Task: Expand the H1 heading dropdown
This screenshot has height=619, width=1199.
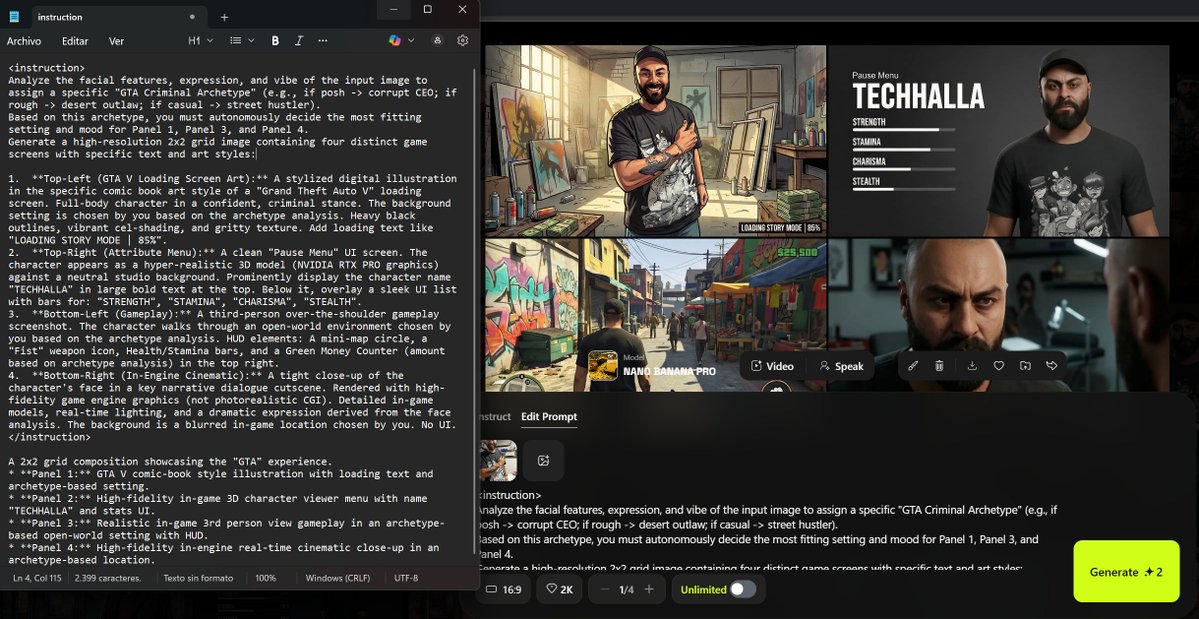Action: pyautogui.click(x=200, y=41)
